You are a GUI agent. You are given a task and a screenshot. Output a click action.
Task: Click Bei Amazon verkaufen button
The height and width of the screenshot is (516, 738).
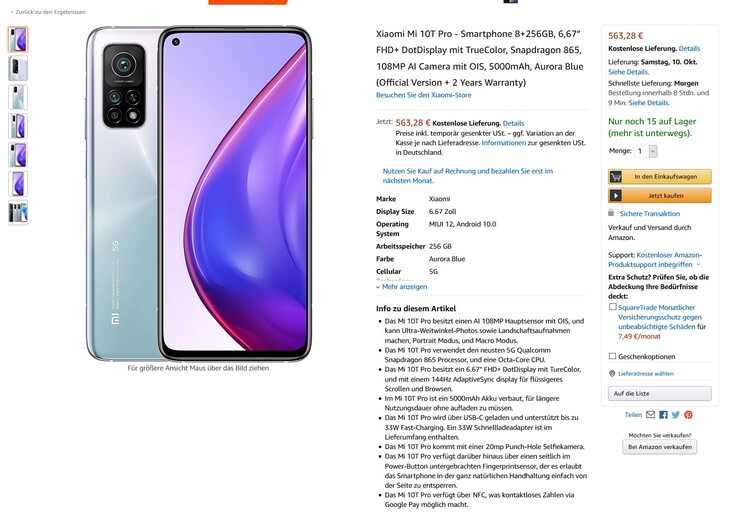point(659,447)
